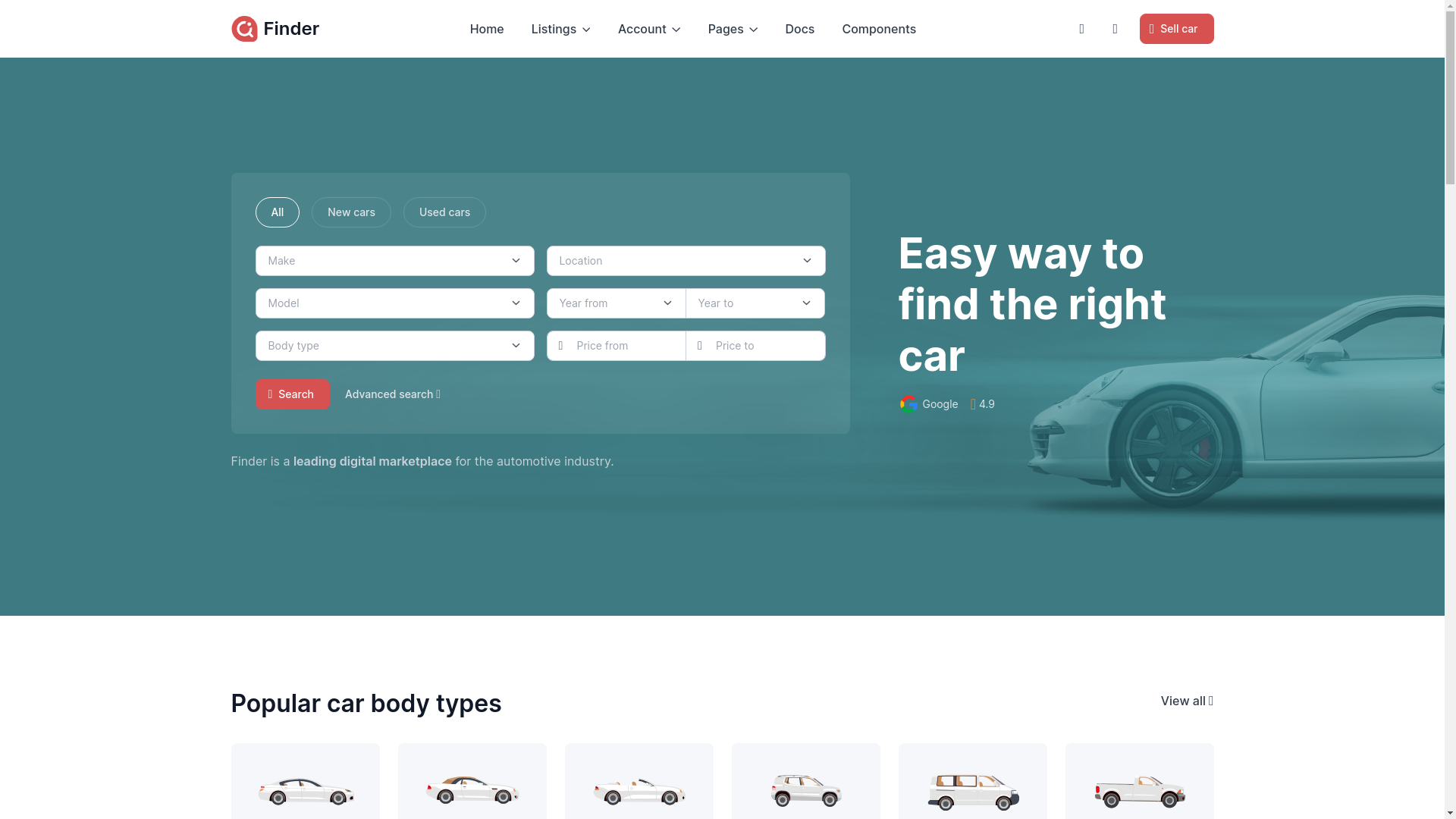Open the Year to dropdown

(755, 303)
